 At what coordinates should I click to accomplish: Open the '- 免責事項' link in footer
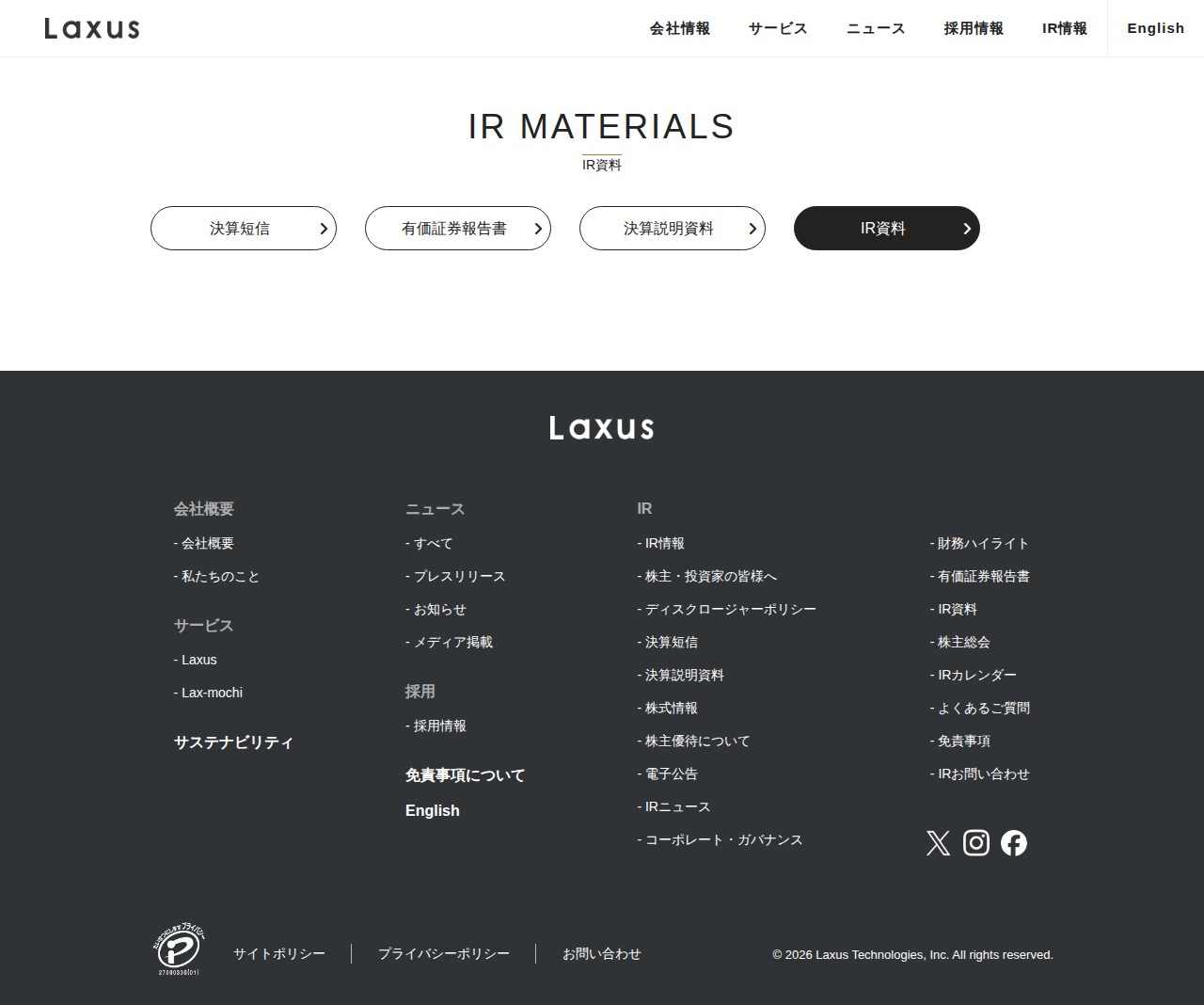[x=959, y=742]
